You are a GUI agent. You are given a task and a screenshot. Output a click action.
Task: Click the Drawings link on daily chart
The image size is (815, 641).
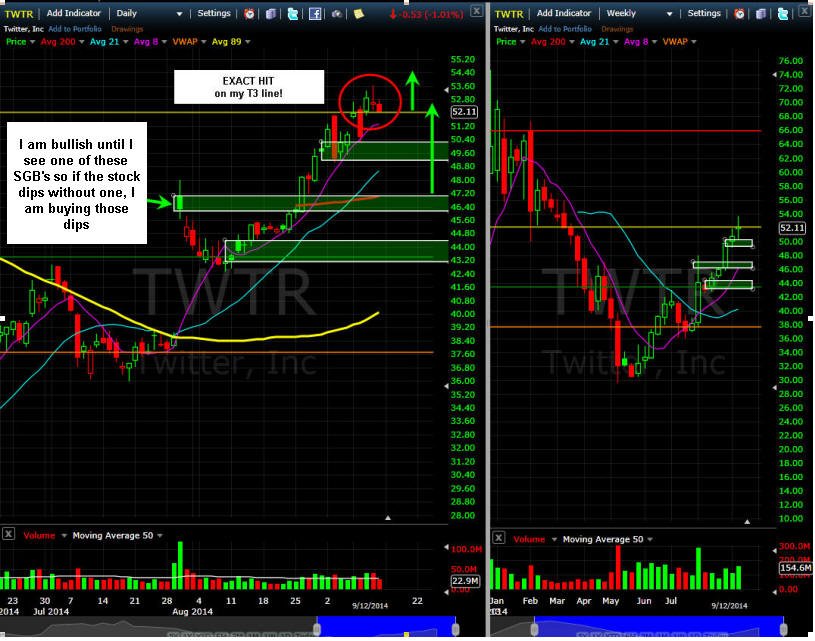127,29
